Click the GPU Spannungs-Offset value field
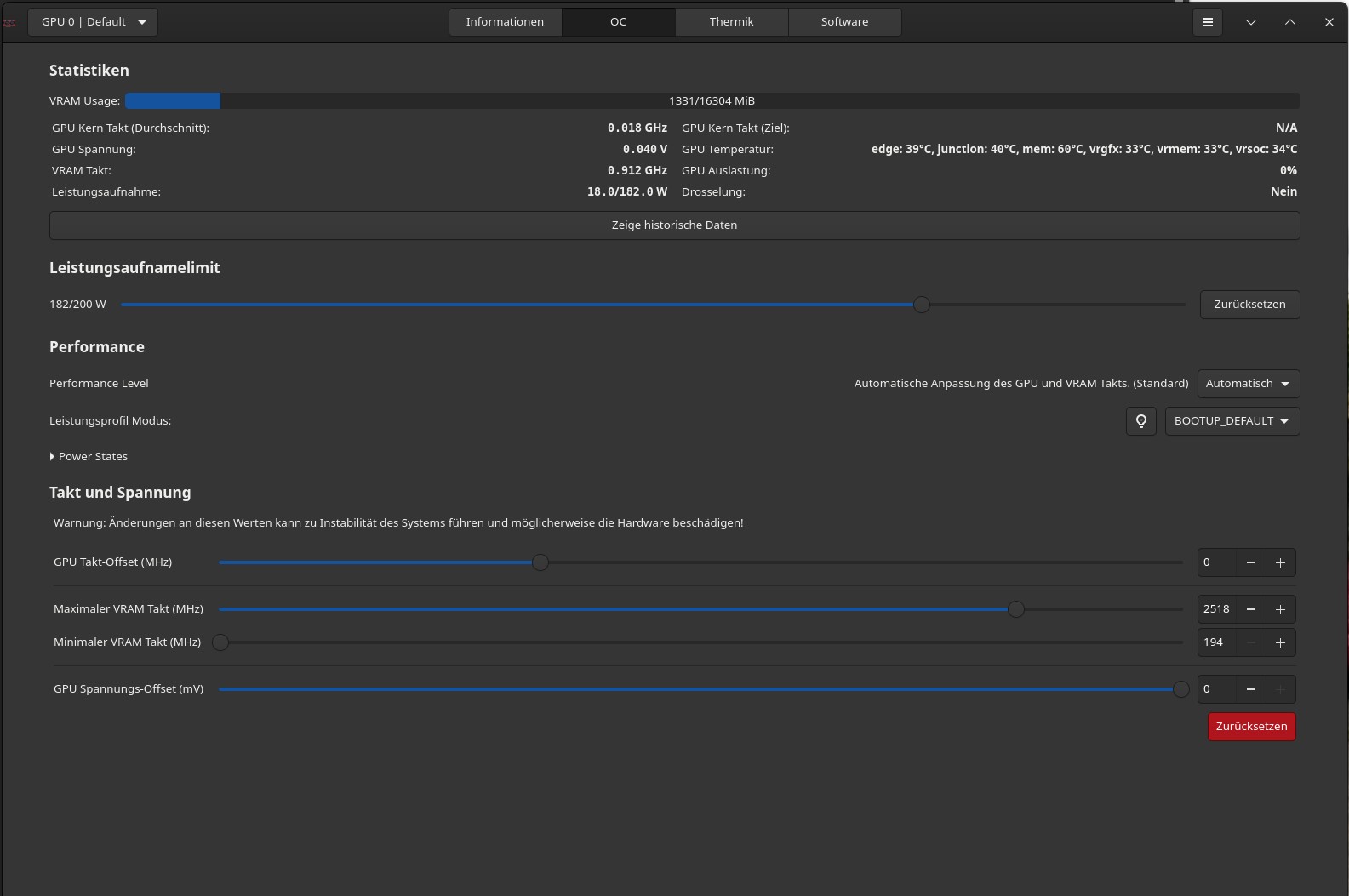Image resolution: width=1349 pixels, height=896 pixels. point(1216,689)
